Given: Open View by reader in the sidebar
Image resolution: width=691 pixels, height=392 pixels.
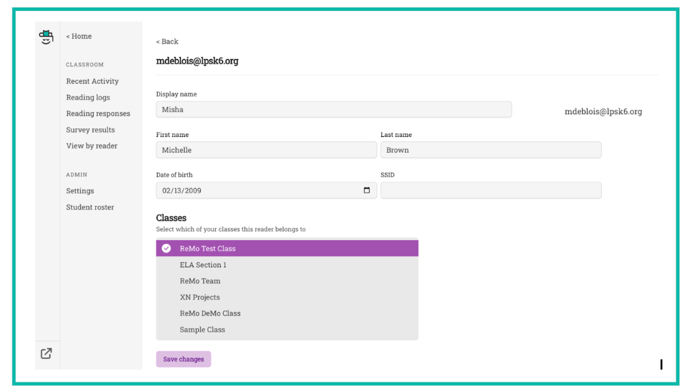Looking at the screenshot, I should coord(92,146).
